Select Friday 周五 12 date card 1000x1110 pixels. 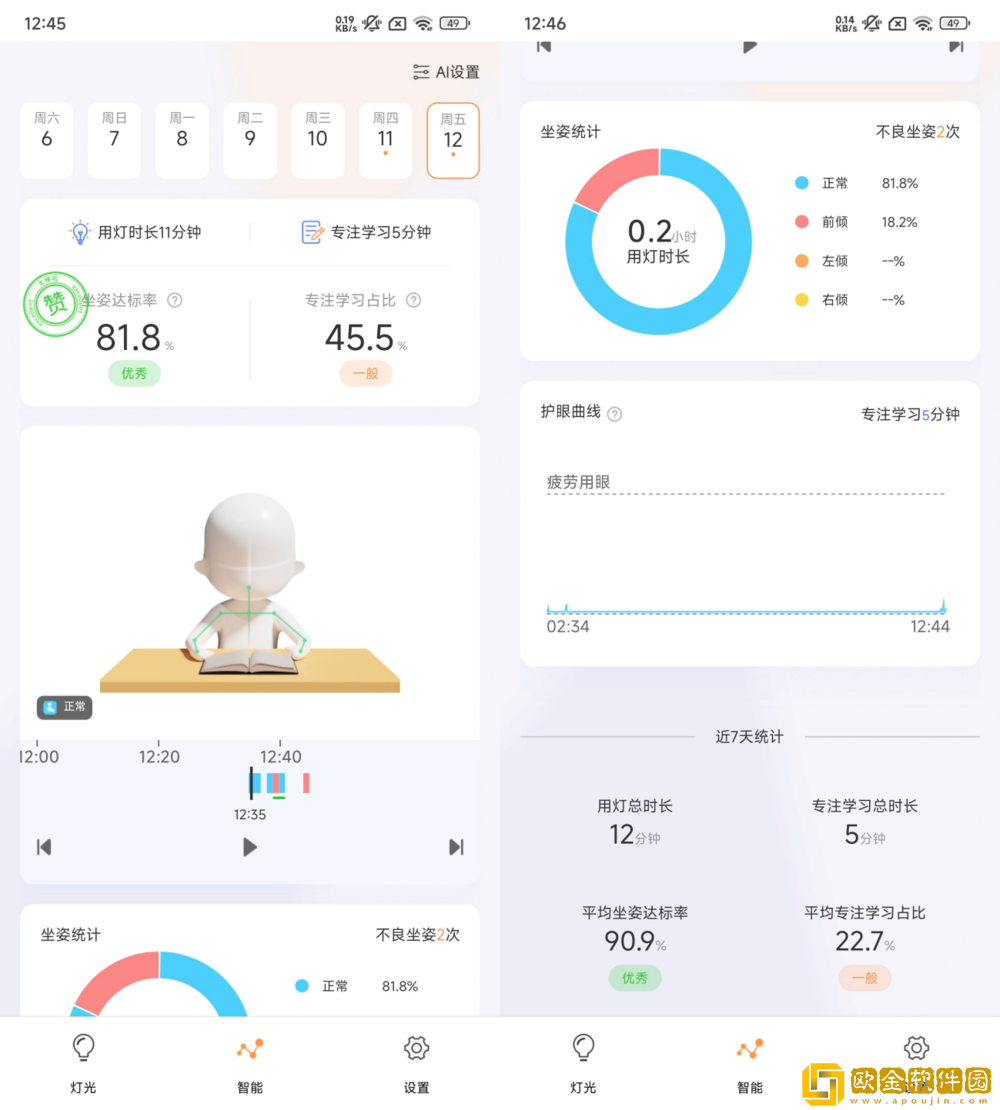click(x=453, y=140)
